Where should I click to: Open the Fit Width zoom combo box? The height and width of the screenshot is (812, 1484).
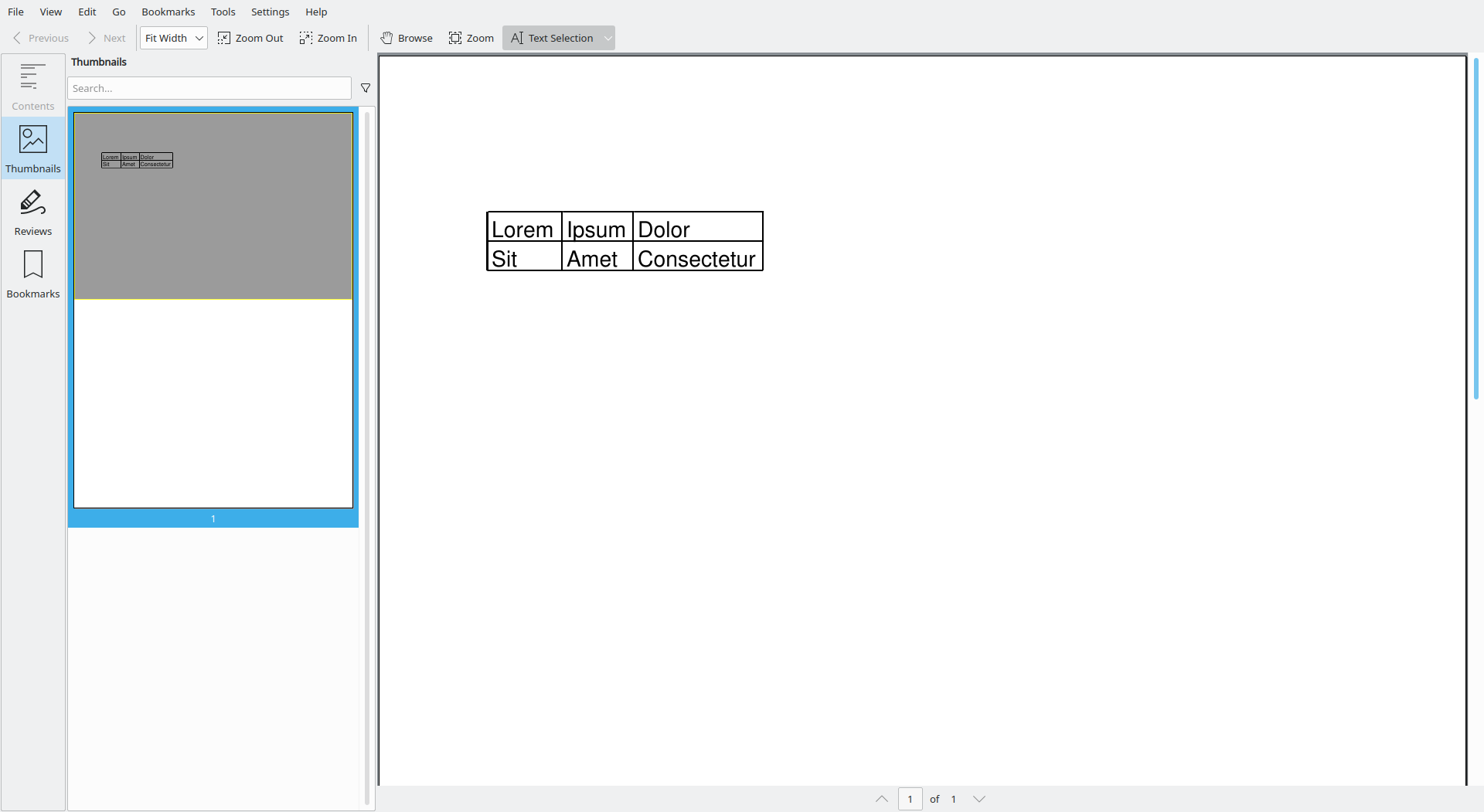click(174, 38)
